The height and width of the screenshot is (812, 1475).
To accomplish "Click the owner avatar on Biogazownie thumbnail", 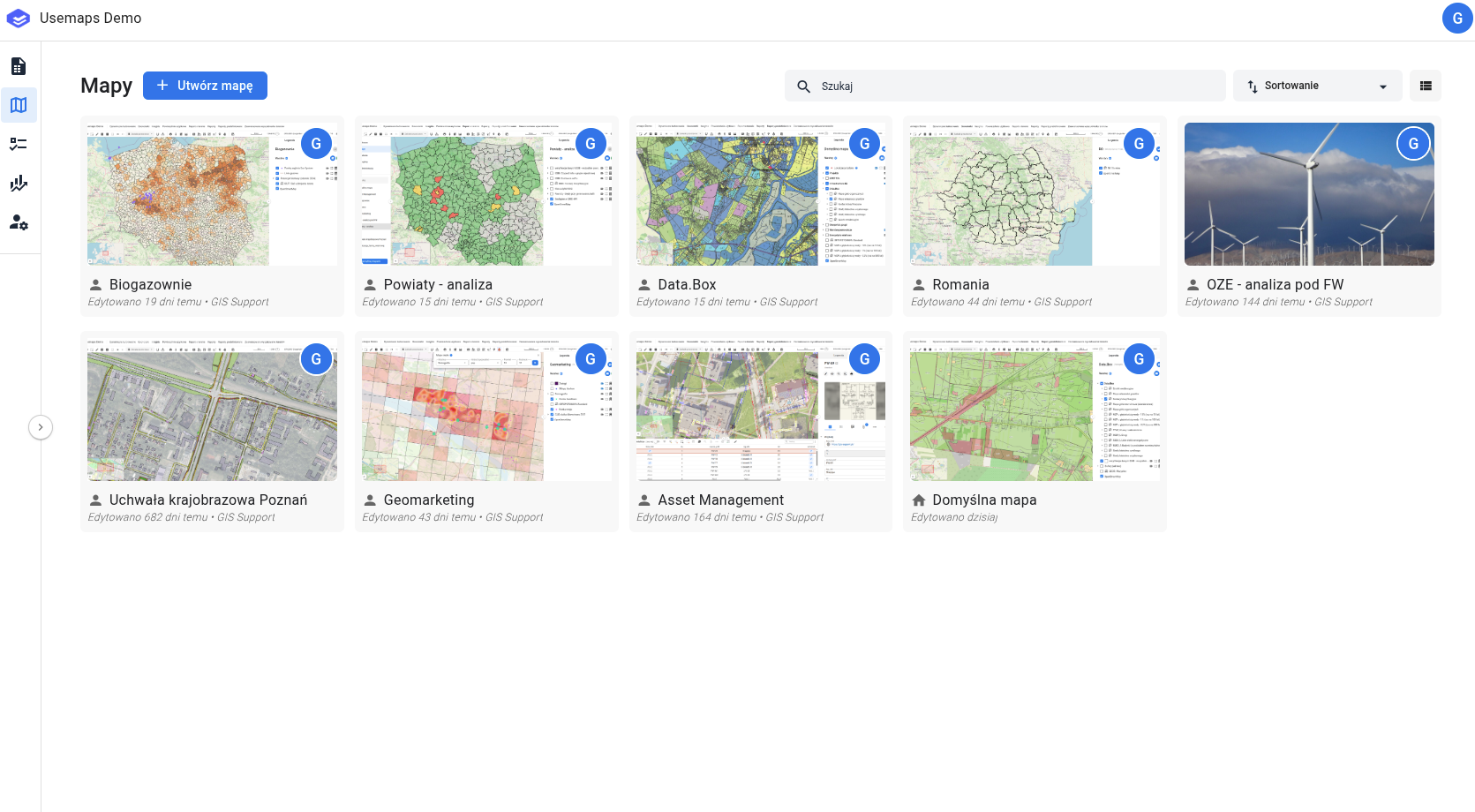I will 316,144.
